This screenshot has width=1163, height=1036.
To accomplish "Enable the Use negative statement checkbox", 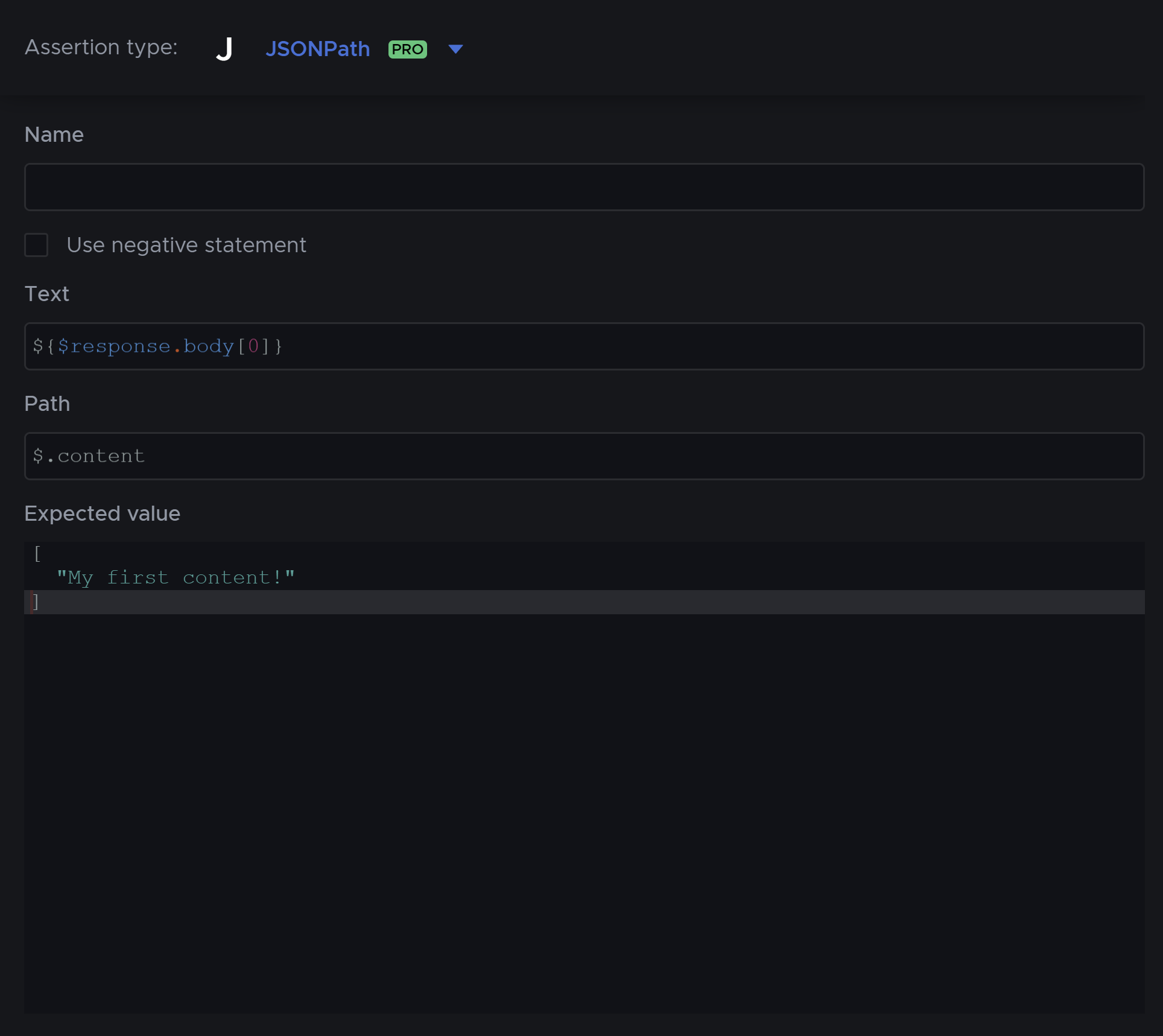I will click(x=36, y=245).
